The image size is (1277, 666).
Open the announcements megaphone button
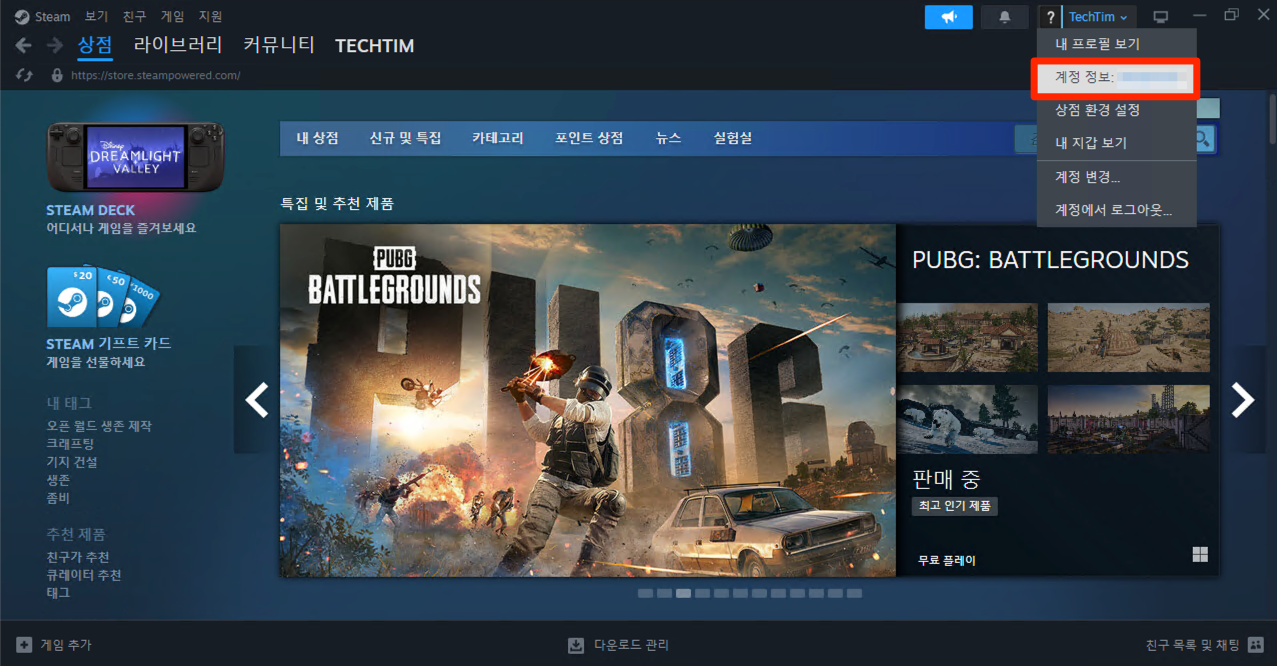point(949,17)
